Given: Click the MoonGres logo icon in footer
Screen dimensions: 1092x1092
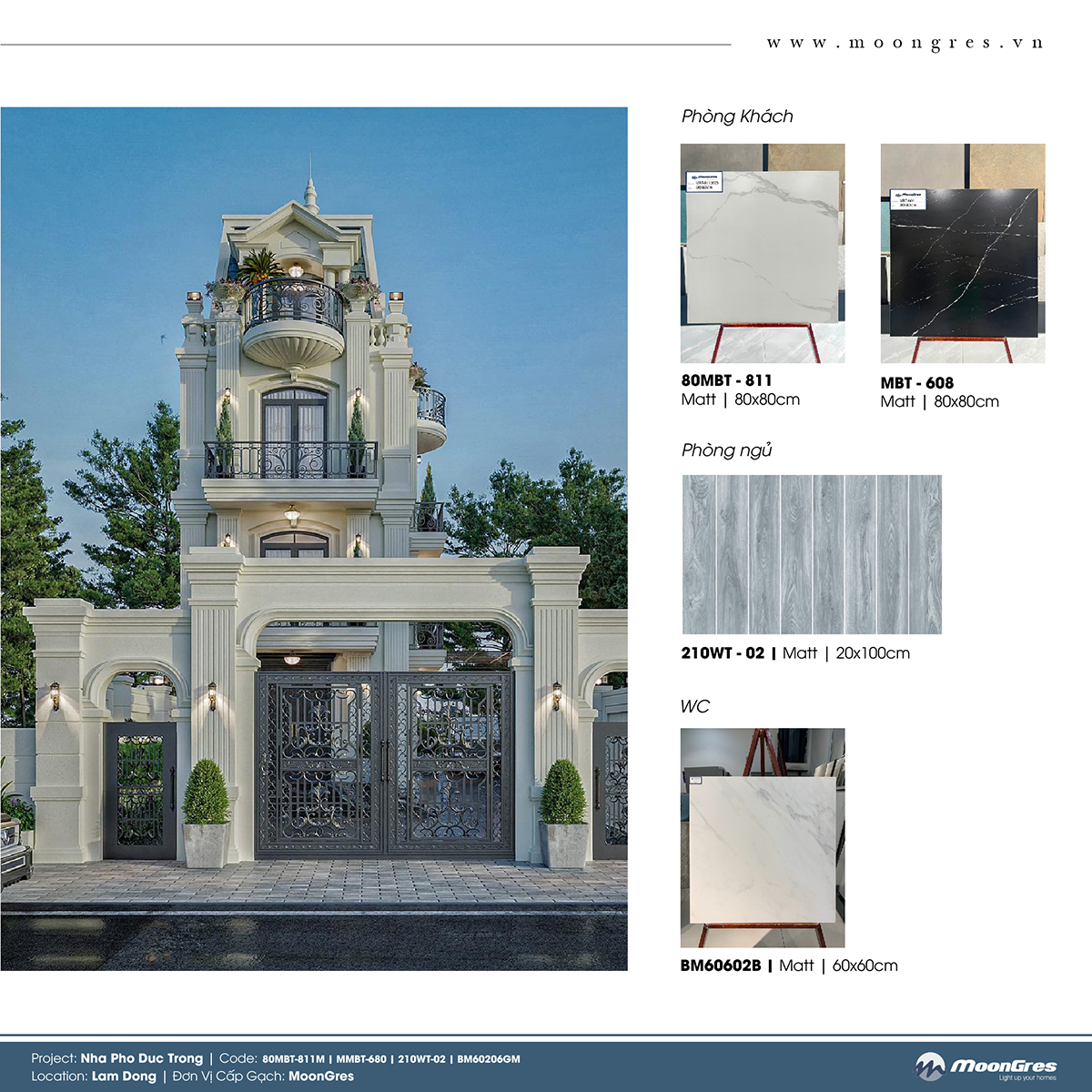Looking at the screenshot, I should pyautogui.click(x=930, y=1067).
